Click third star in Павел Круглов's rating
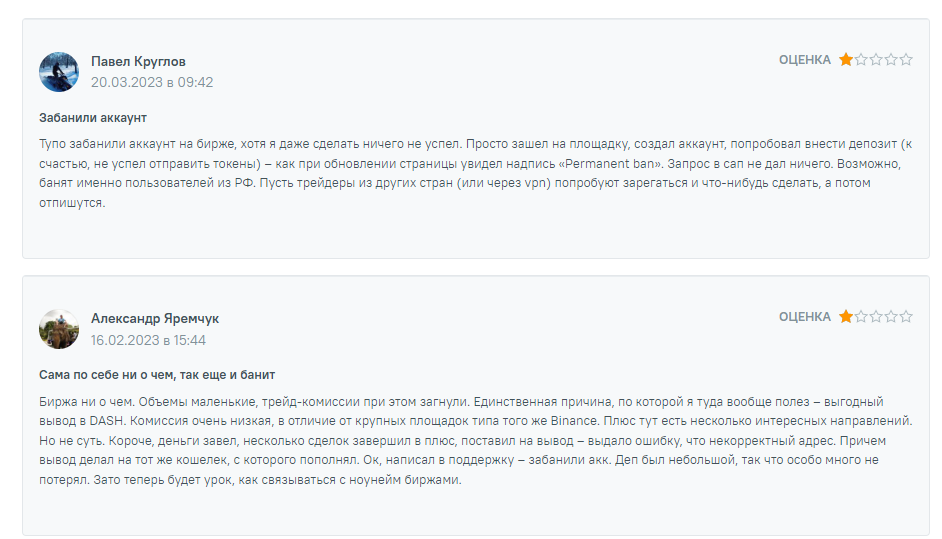 [x=876, y=59]
